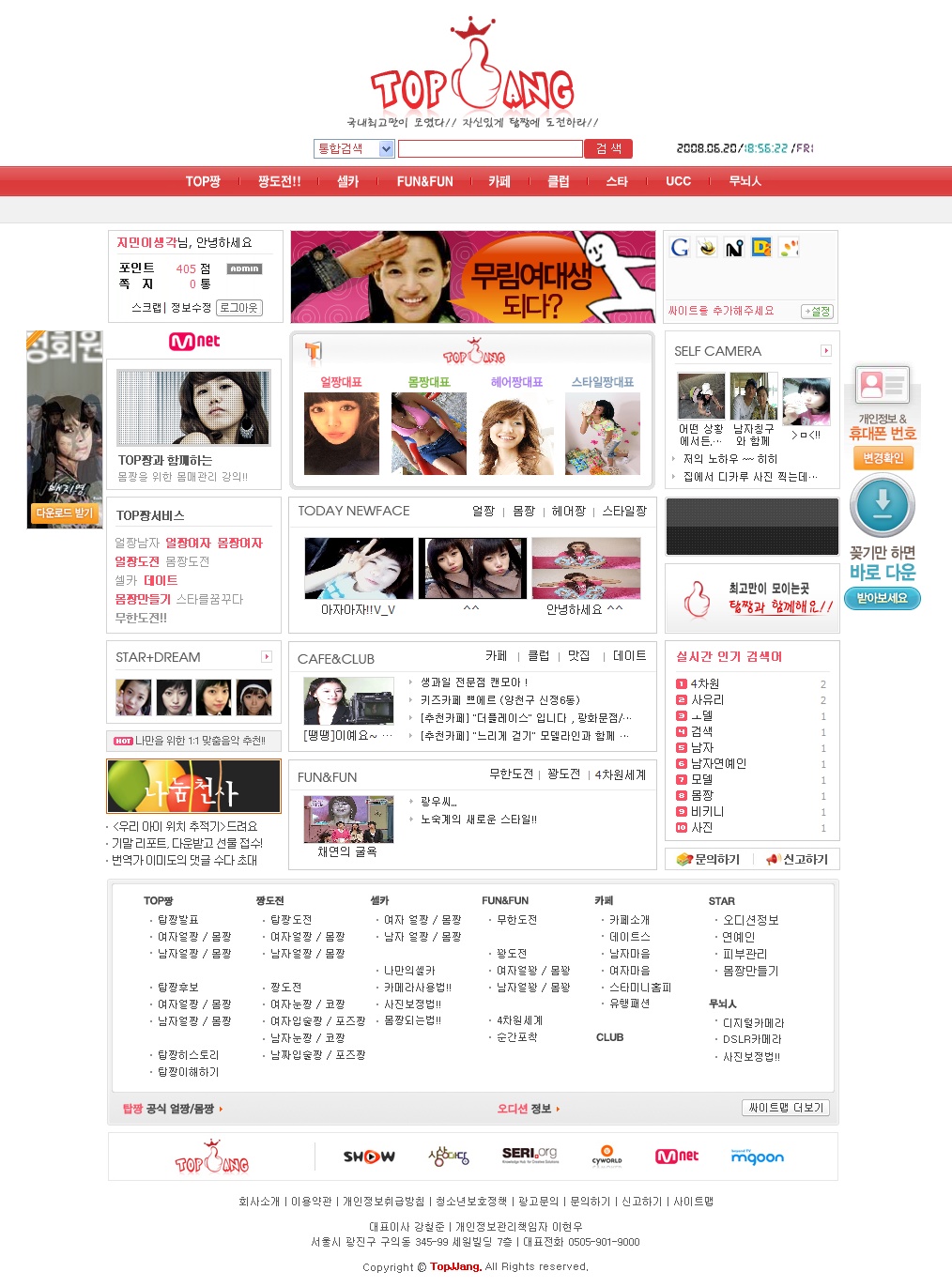Open sitemap item 디지털카메라
This screenshot has height=1287, width=952.
pos(753,1023)
